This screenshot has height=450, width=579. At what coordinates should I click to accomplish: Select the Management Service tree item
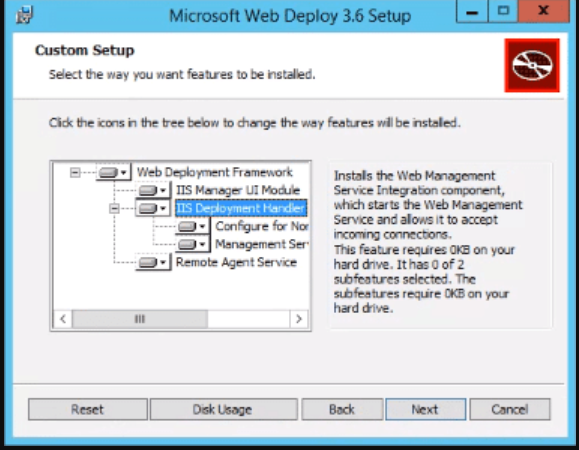click(261, 244)
